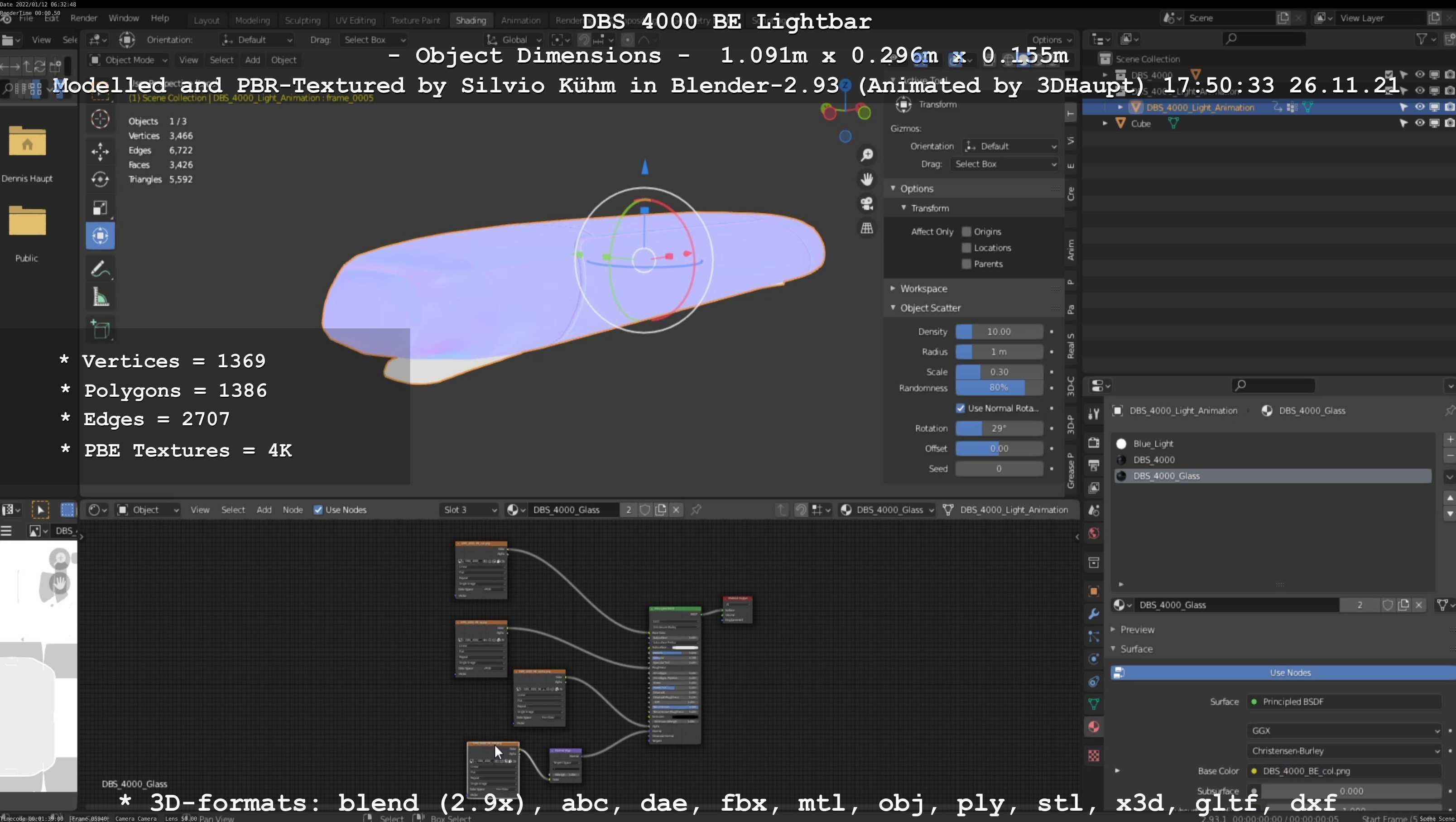Enable Affect Only Locations checkbox
This screenshot has width=1456, height=822.
coord(966,248)
